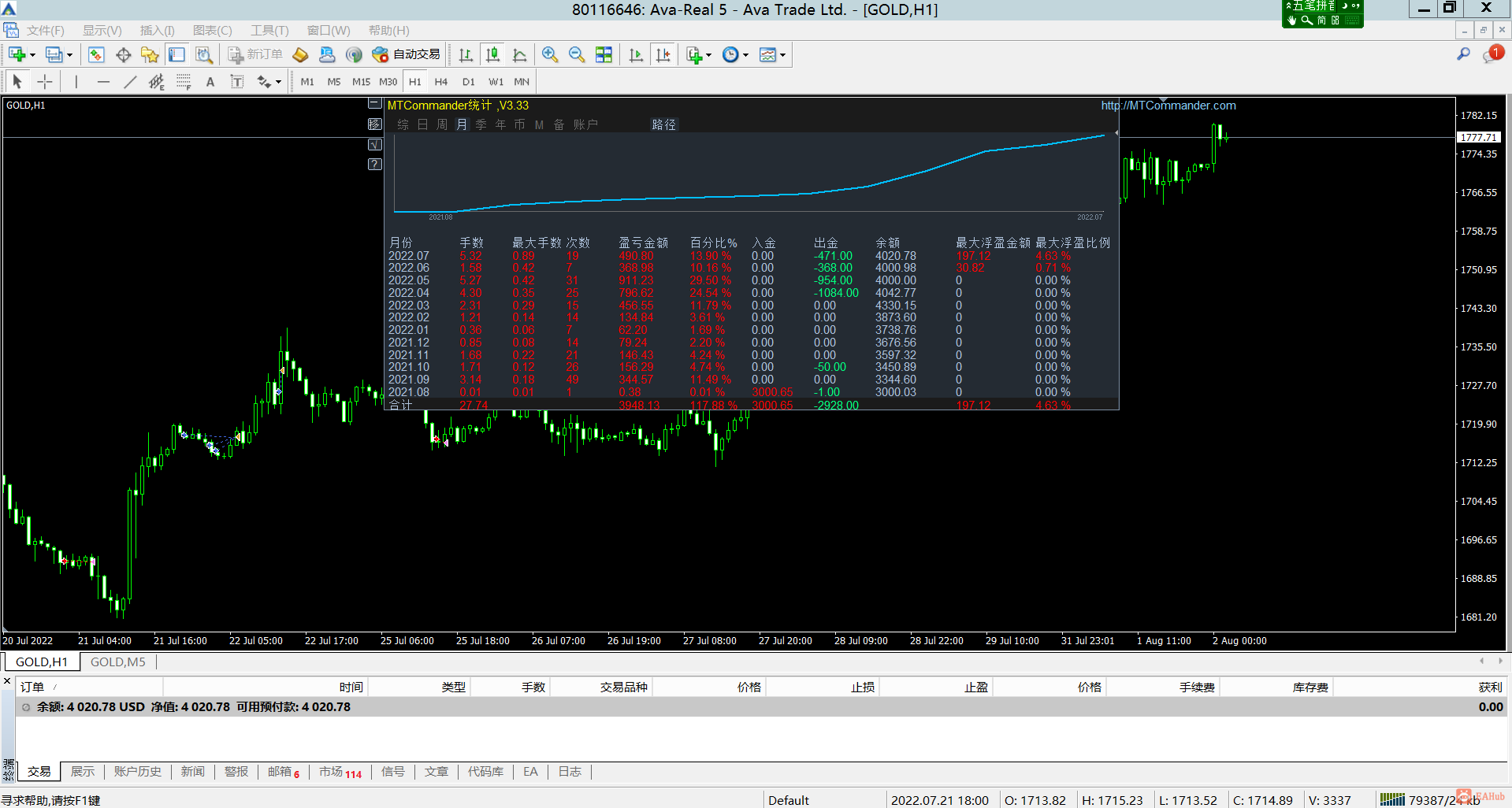Switch to the 账户历史 terminal tab
The height and width of the screenshot is (808, 1512).
(137, 772)
